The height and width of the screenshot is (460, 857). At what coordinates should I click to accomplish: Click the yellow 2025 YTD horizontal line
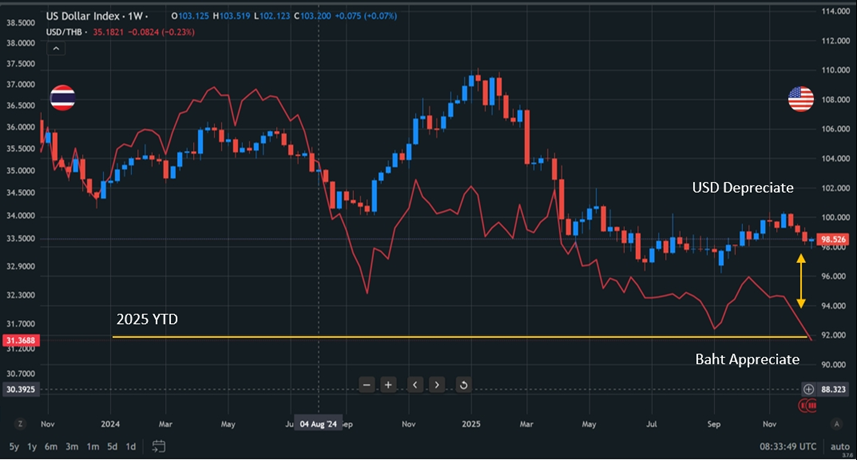pos(400,337)
